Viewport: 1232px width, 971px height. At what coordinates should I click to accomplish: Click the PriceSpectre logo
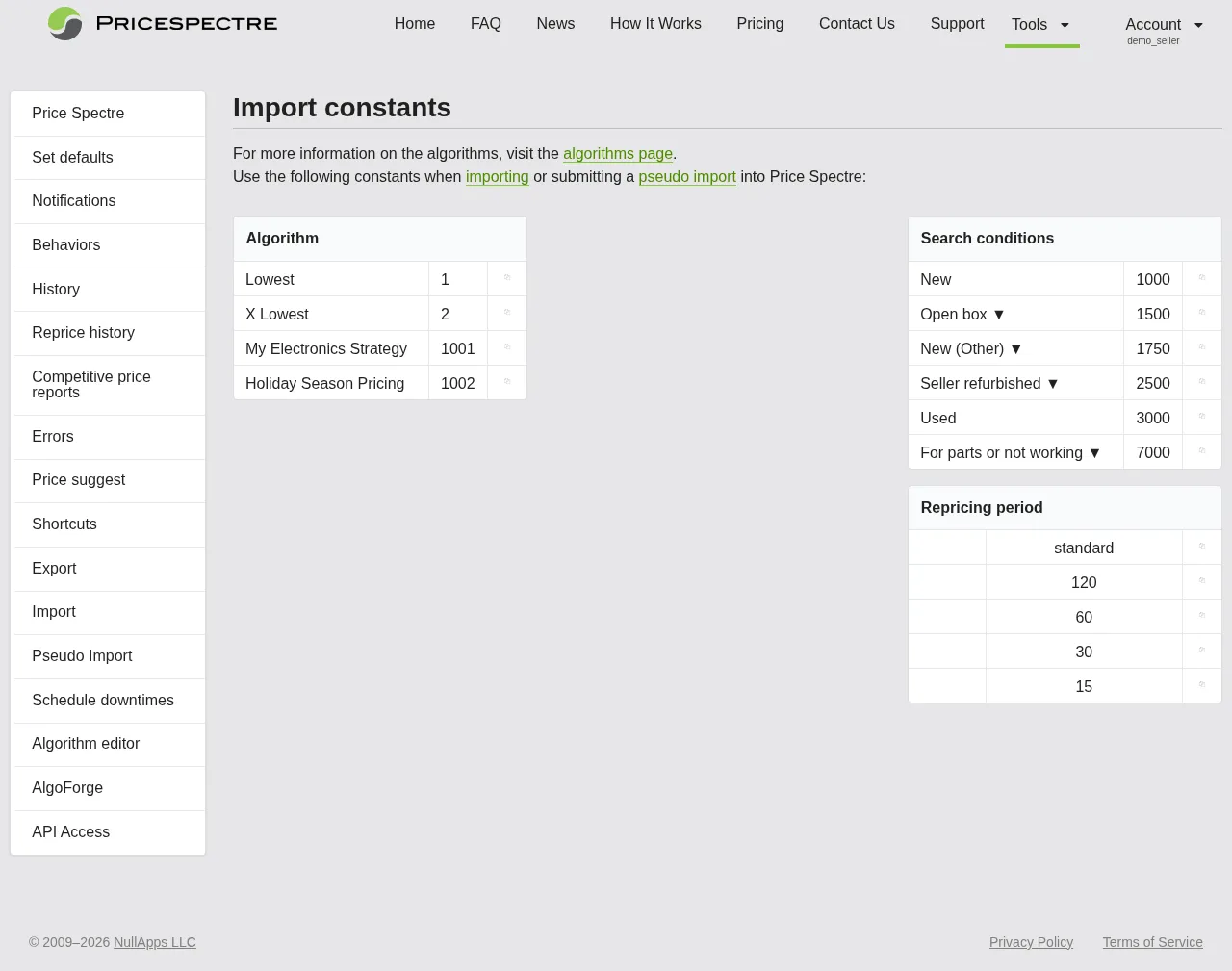tap(162, 24)
